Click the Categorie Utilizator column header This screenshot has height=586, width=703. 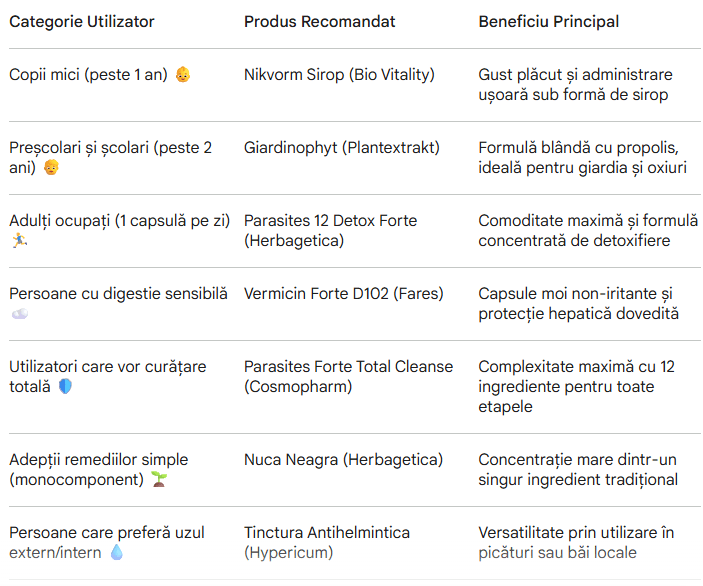coord(82,21)
